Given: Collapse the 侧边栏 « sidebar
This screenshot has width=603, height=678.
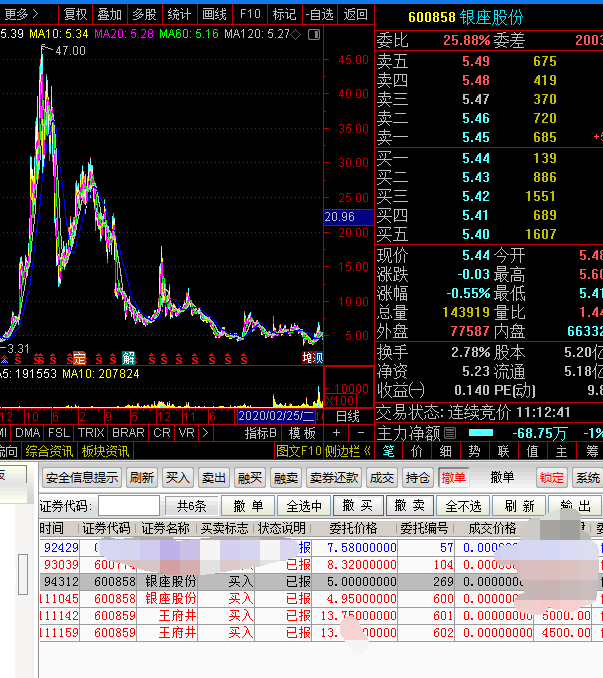Looking at the screenshot, I should 348,451.
